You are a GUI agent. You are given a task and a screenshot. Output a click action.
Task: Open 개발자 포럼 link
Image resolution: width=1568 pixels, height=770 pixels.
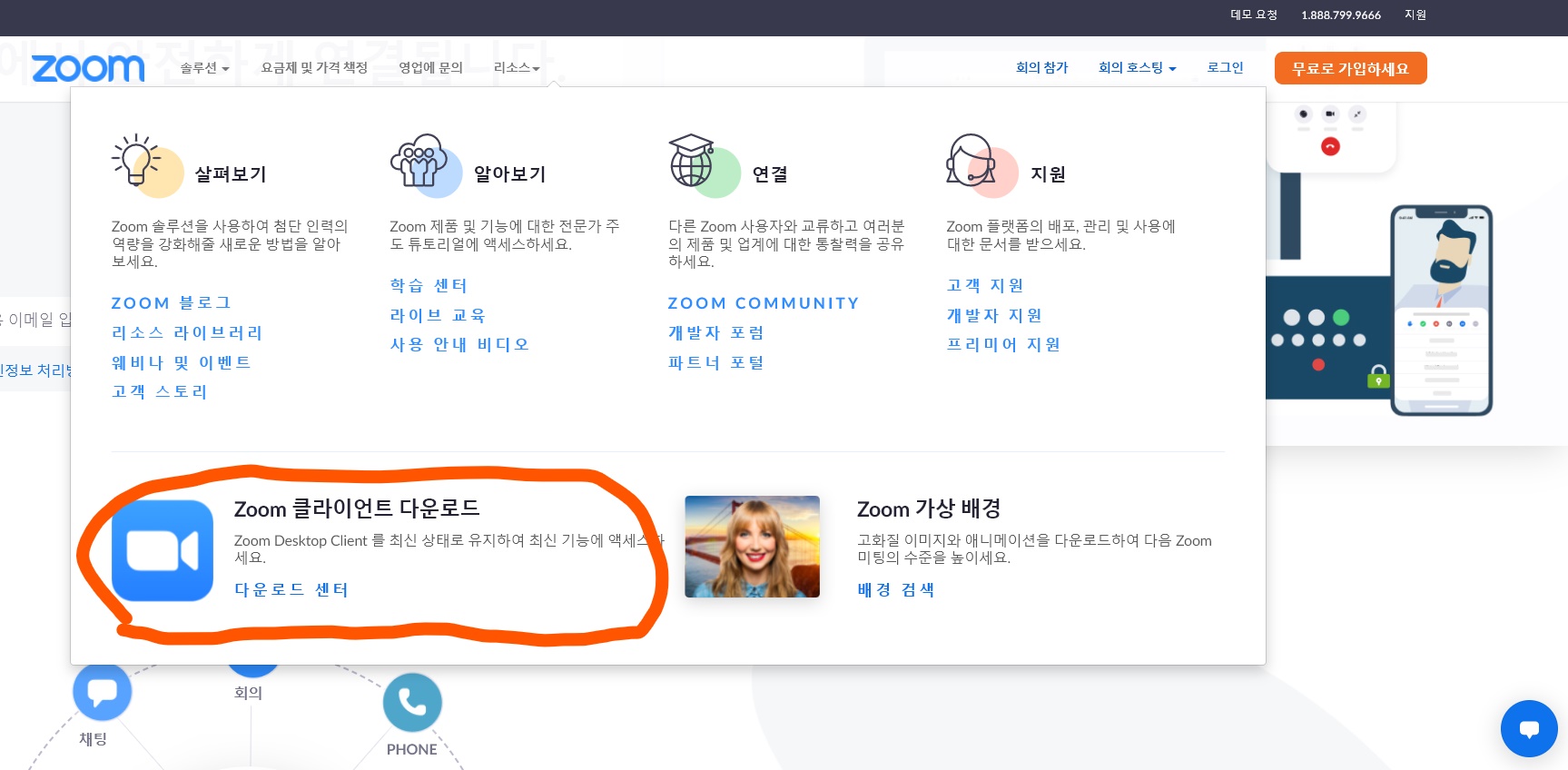click(x=715, y=332)
